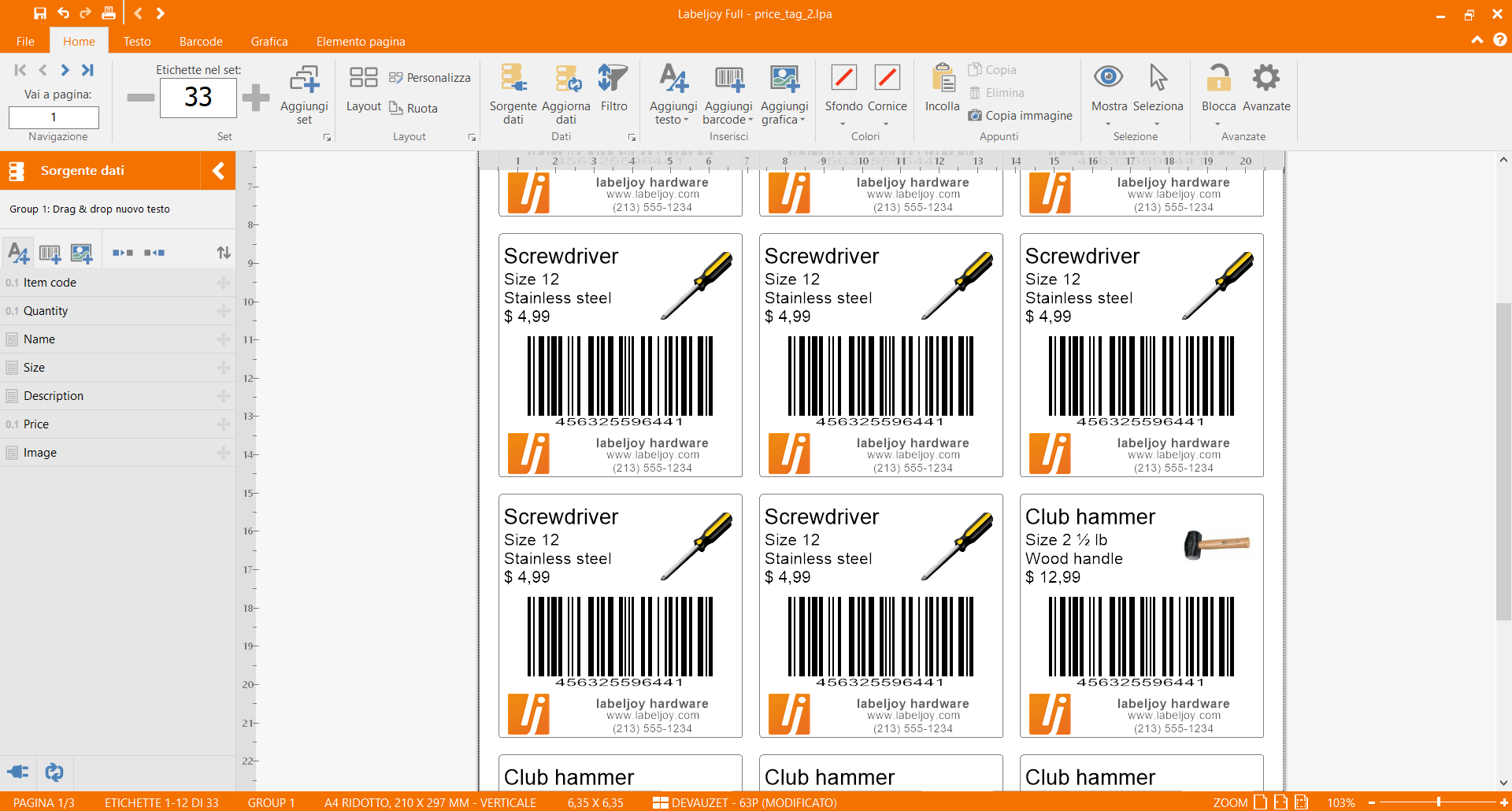Click Personalizza layout option
This screenshot has width=1512, height=811.
[x=430, y=78]
